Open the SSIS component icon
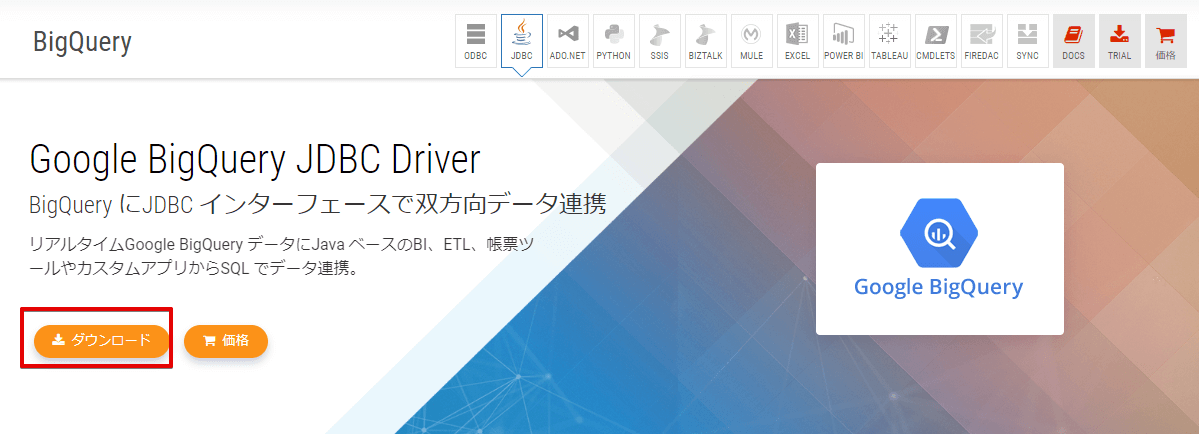Screen dimensions: 1199x434 (659, 41)
